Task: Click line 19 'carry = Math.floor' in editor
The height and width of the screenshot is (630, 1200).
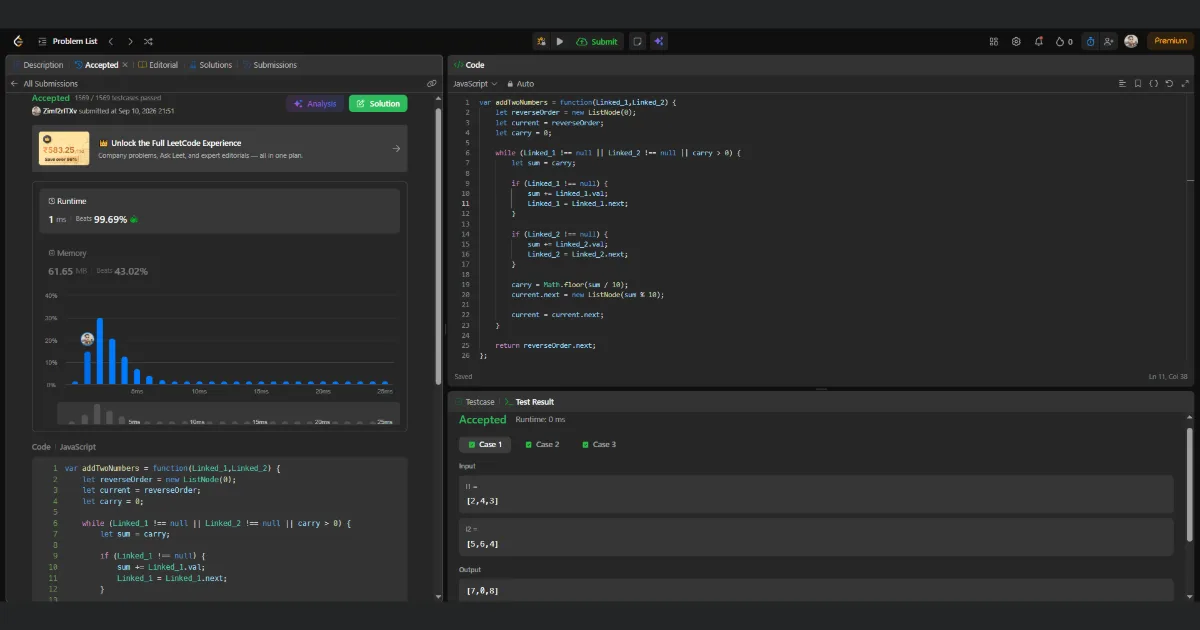Action: click(568, 284)
